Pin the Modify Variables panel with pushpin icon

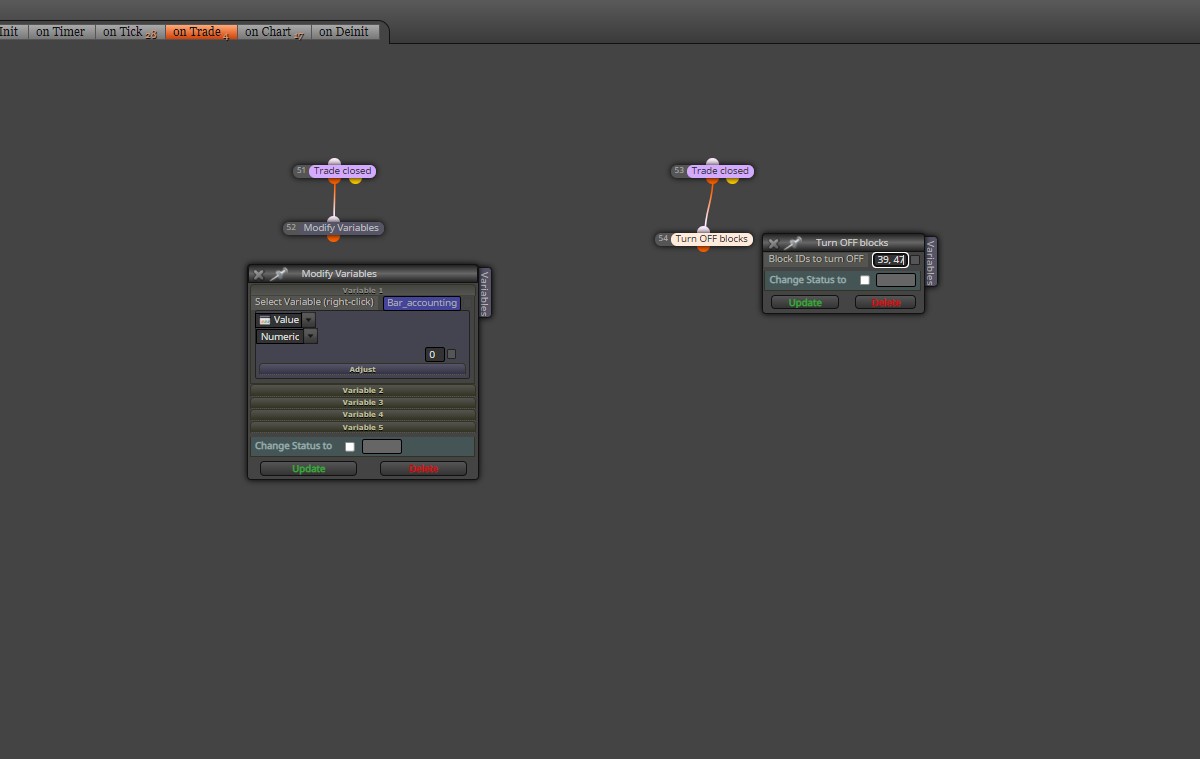coord(279,274)
